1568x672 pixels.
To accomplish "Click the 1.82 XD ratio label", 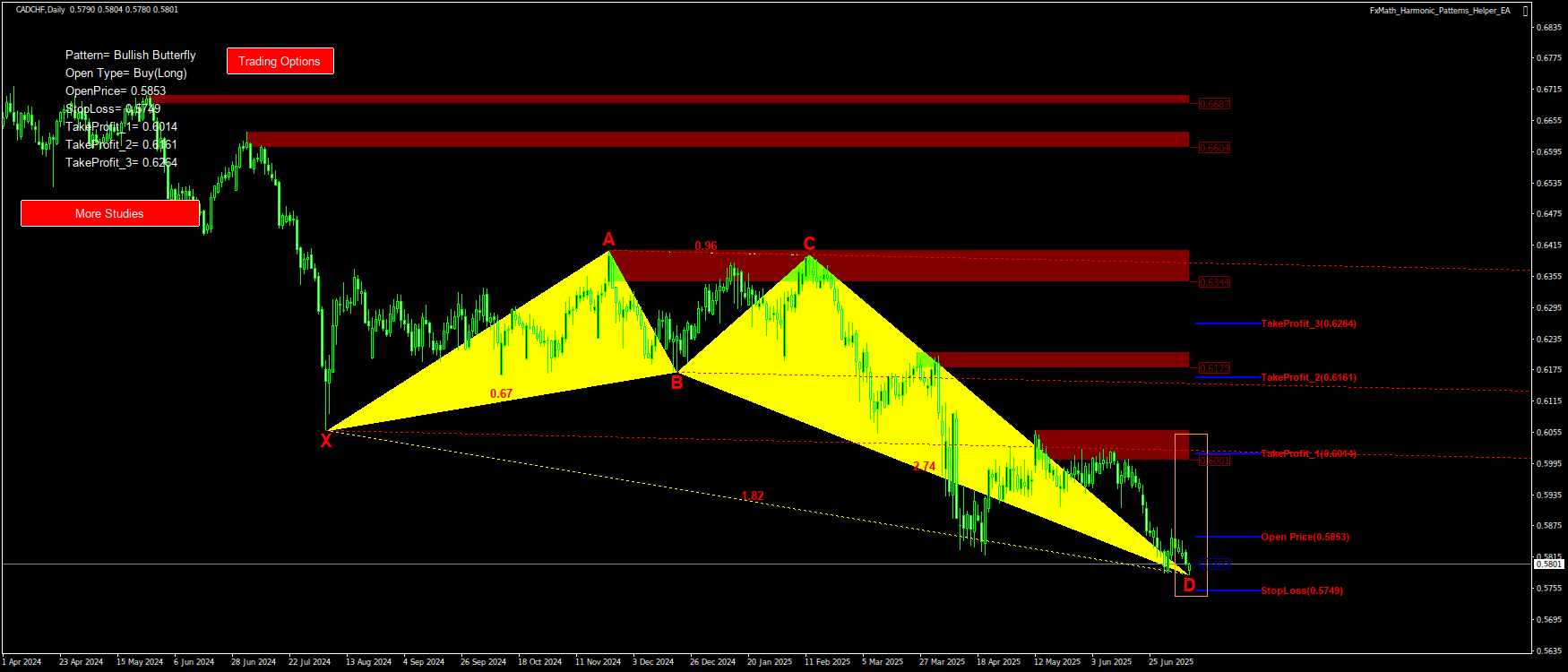I will coord(753,495).
